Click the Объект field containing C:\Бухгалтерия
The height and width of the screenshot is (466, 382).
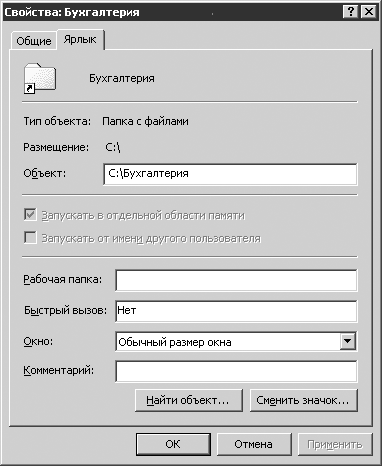(x=230, y=174)
